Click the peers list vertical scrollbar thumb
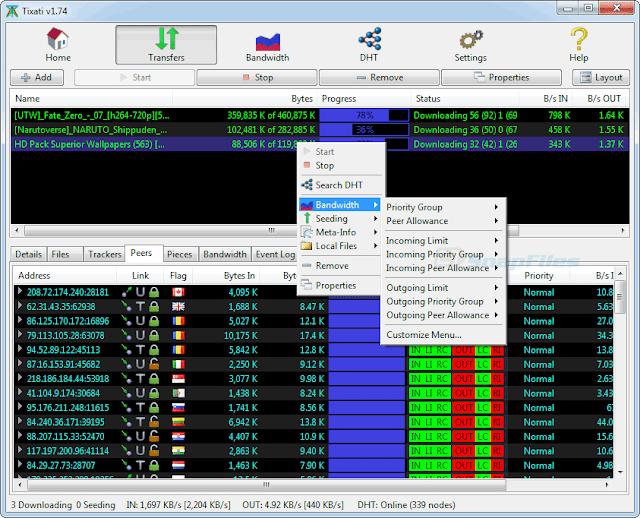The image size is (640, 518). pyautogui.click(x=620, y=297)
